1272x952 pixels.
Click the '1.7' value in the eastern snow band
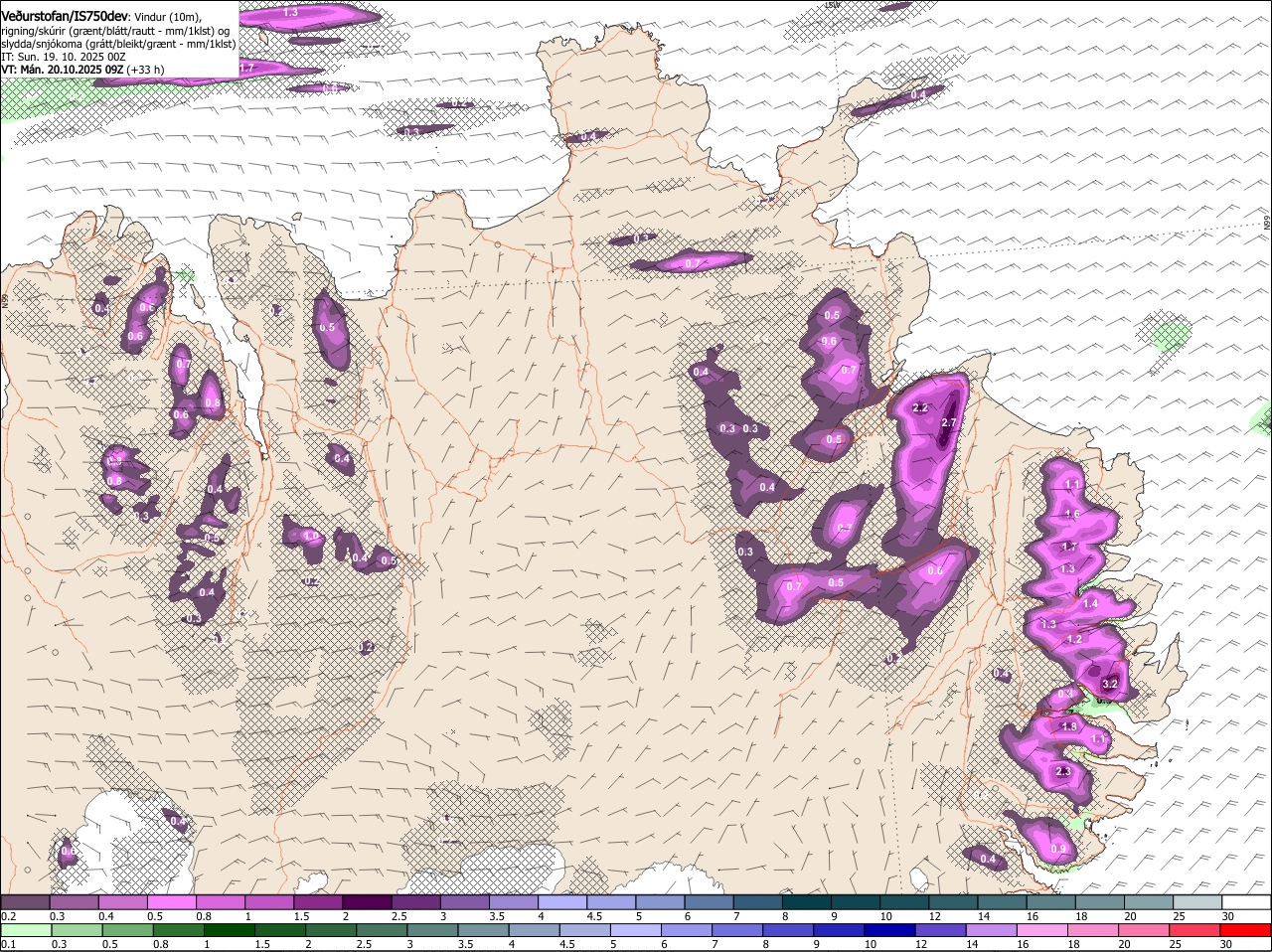tap(1069, 548)
